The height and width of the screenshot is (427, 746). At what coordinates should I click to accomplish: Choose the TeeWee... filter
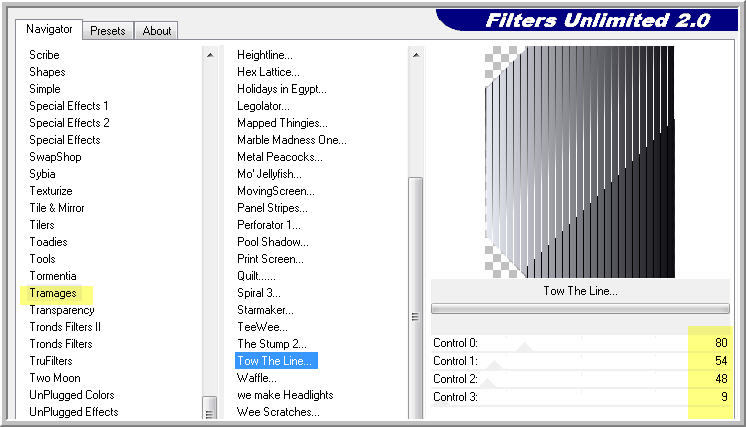pyautogui.click(x=262, y=327)
